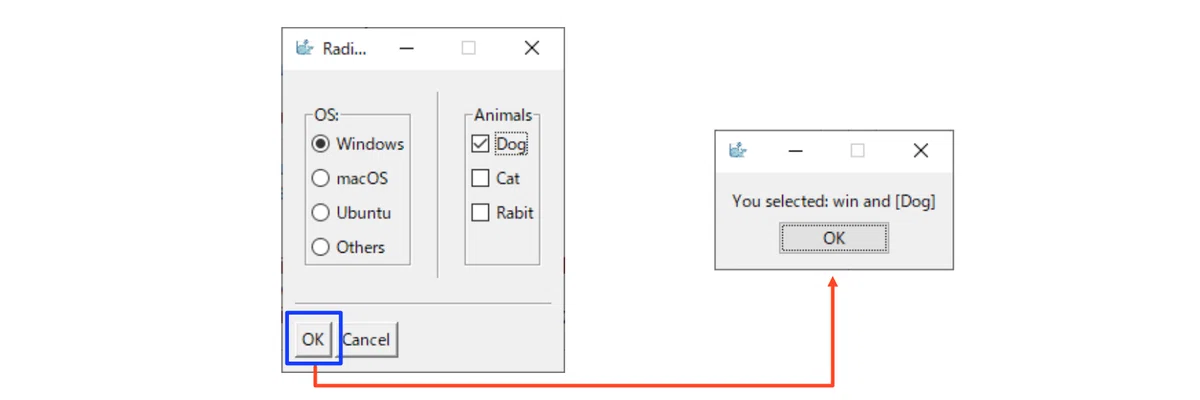Confirm the 'You selected' message with OK

click(834, 238)
